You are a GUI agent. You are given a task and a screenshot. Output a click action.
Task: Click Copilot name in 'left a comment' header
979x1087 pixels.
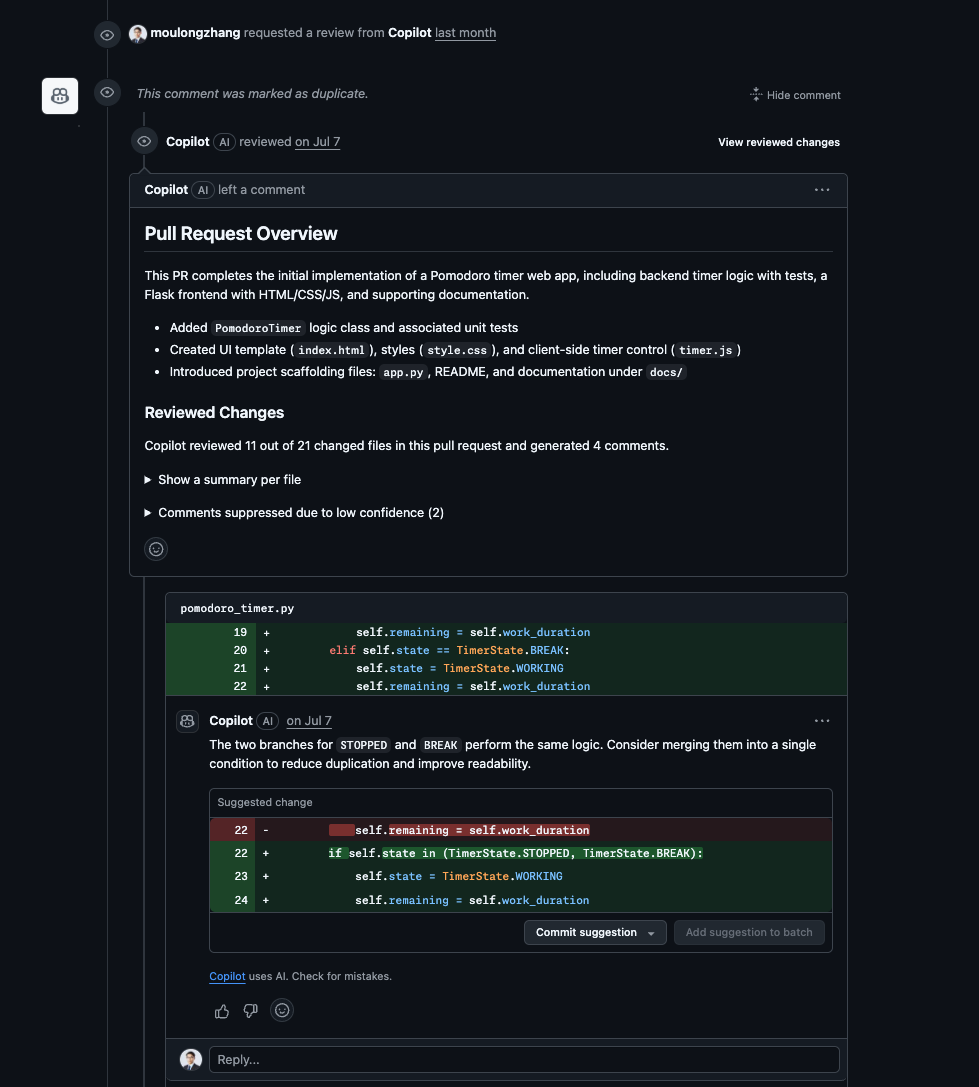pyautogui.click(x=166, y=190)
